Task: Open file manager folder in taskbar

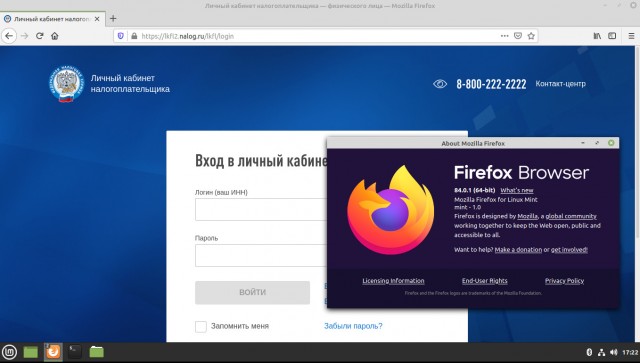Action: pyautogui.click(x=96, y=352)
